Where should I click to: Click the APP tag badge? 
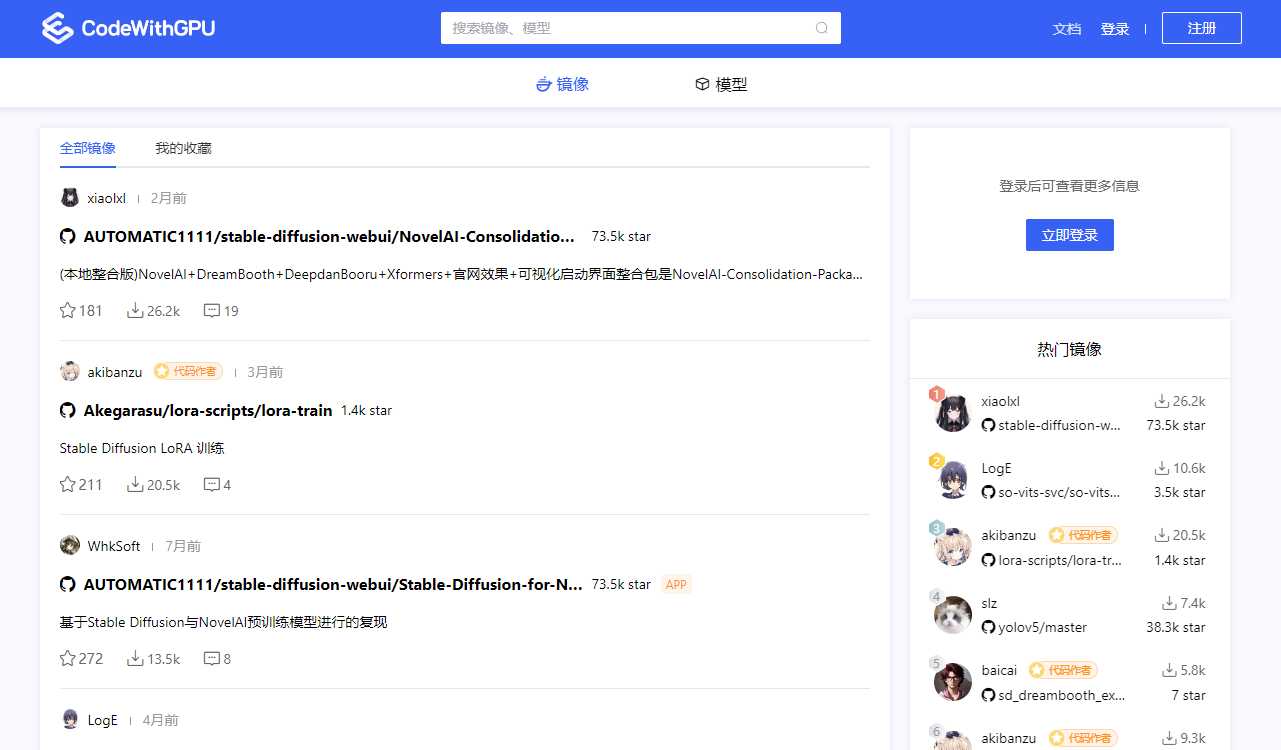pyautogui.click(x=676, y=584)
